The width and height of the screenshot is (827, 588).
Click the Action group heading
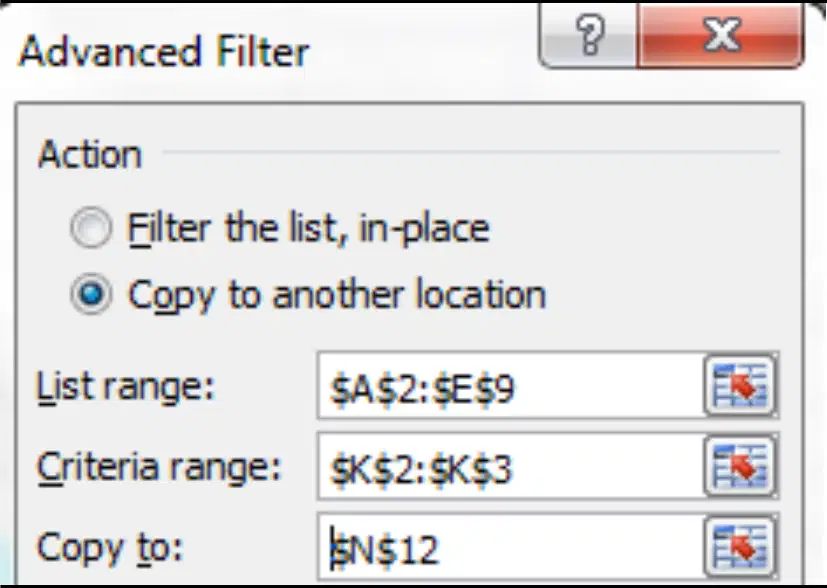pyautogui.click(x=90, y=155)
